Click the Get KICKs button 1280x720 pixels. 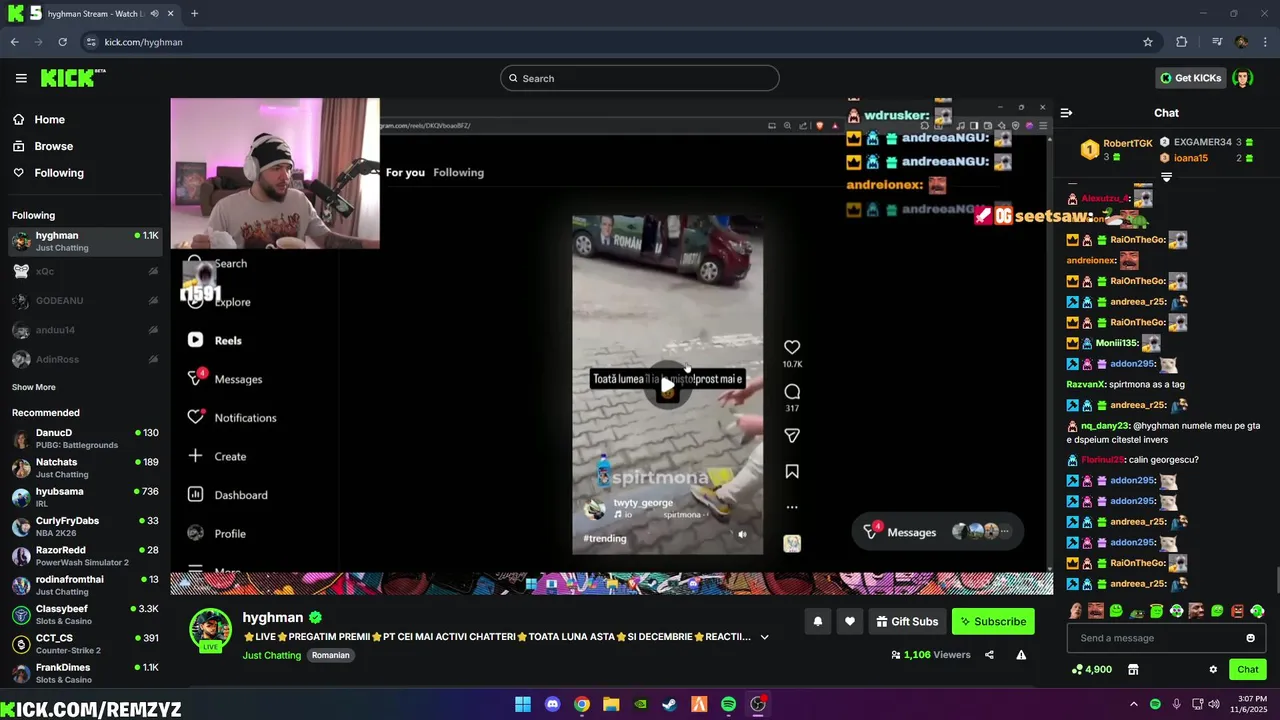1190,78
